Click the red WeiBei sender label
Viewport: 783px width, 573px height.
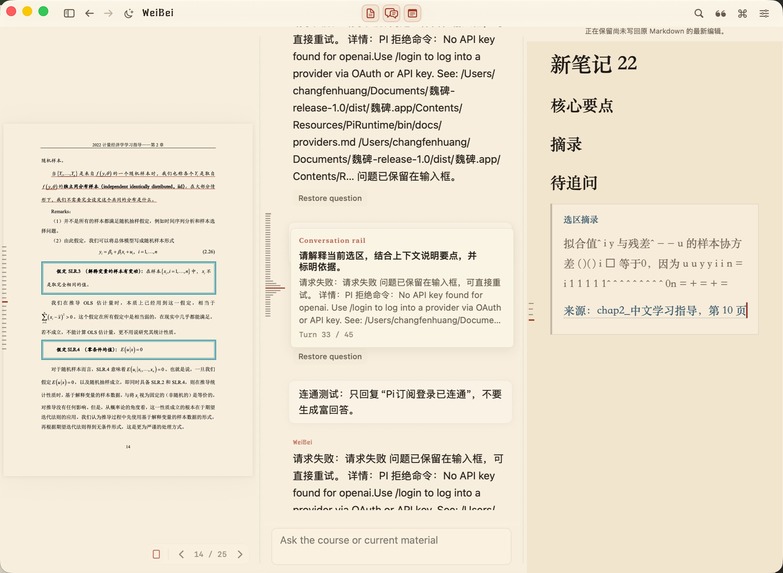pos(303,442)
